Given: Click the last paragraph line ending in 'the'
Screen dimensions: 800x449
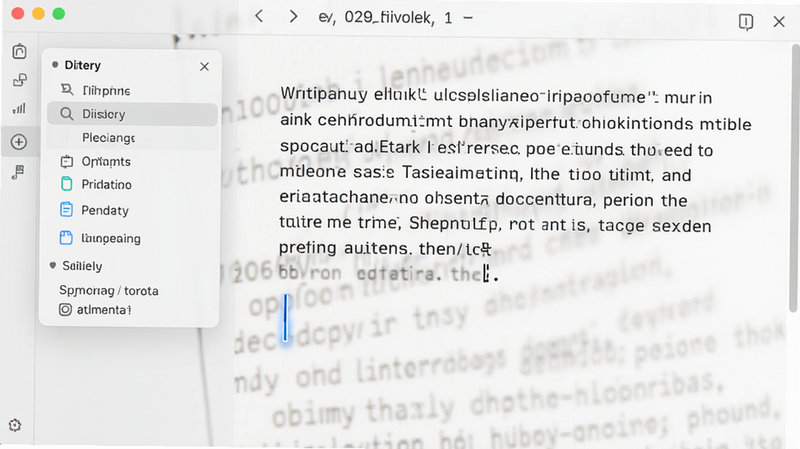Looking at the screenshot, I should click(388, 273).
